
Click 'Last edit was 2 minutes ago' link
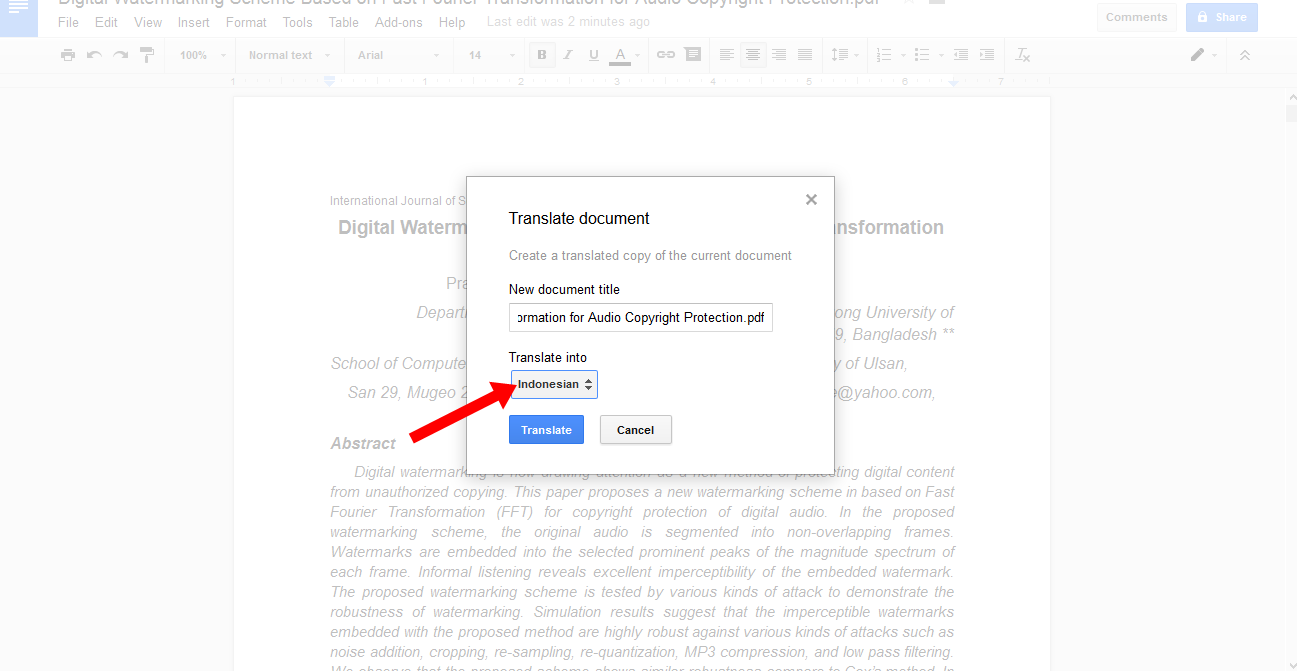click(568, 21)
